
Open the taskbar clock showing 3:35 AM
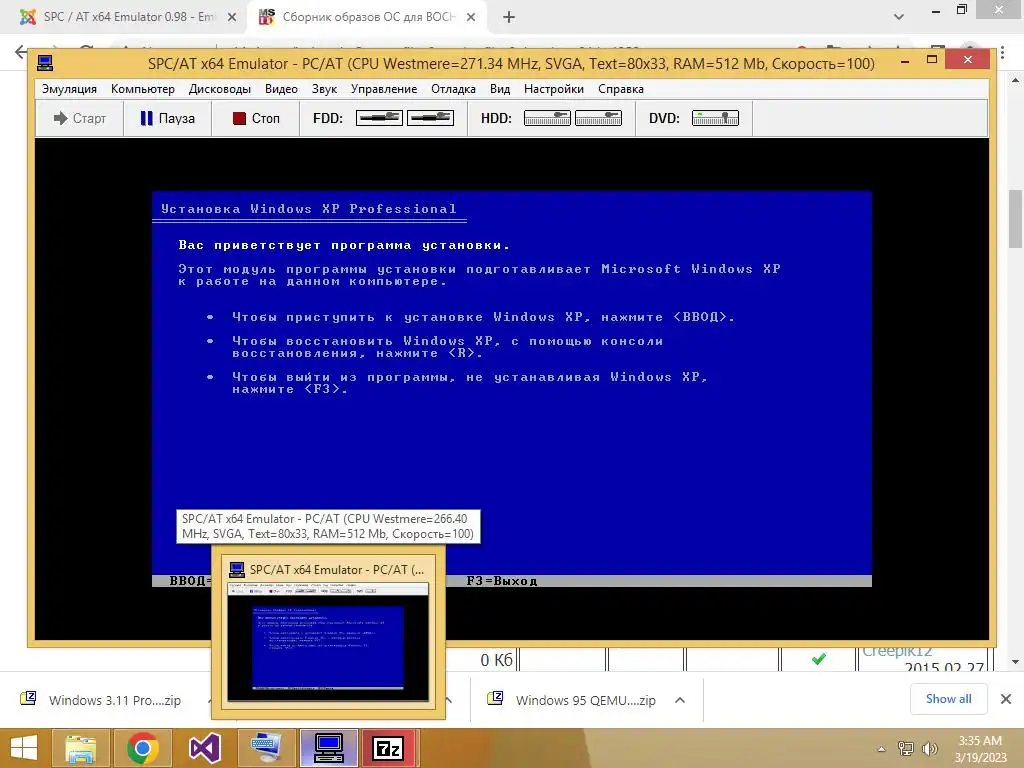pos(980,749)
